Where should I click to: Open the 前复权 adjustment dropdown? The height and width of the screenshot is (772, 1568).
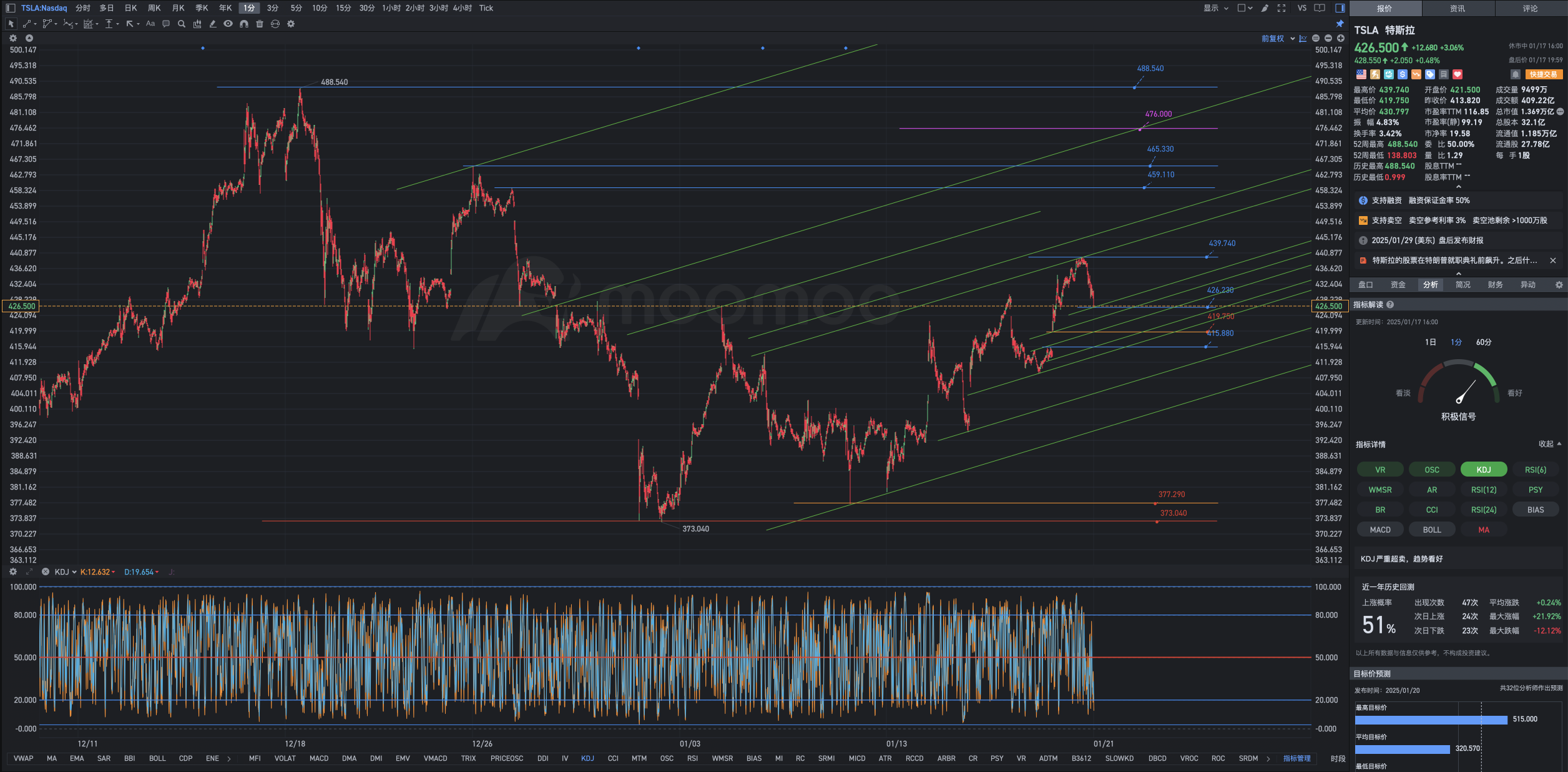pyautogui.click(x=1278, y=39)
